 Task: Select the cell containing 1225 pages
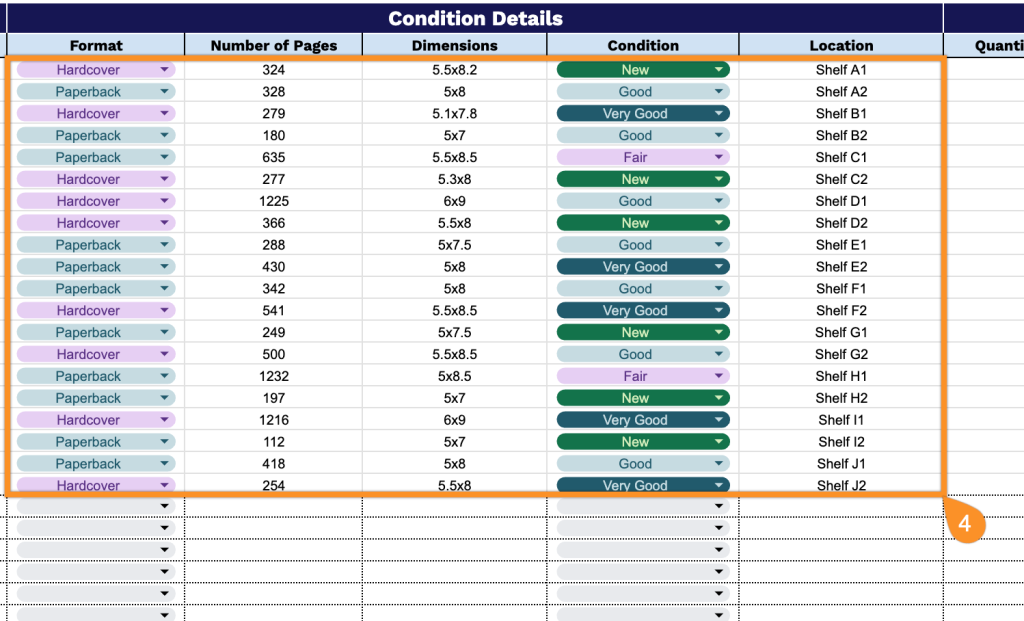[273, 201]
